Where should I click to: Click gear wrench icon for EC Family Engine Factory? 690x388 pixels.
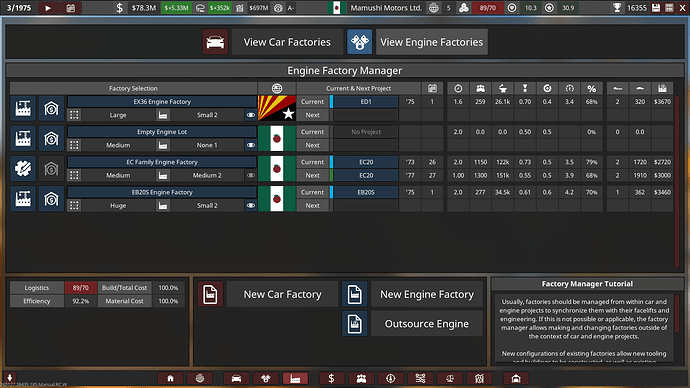[x=23, y=168]
